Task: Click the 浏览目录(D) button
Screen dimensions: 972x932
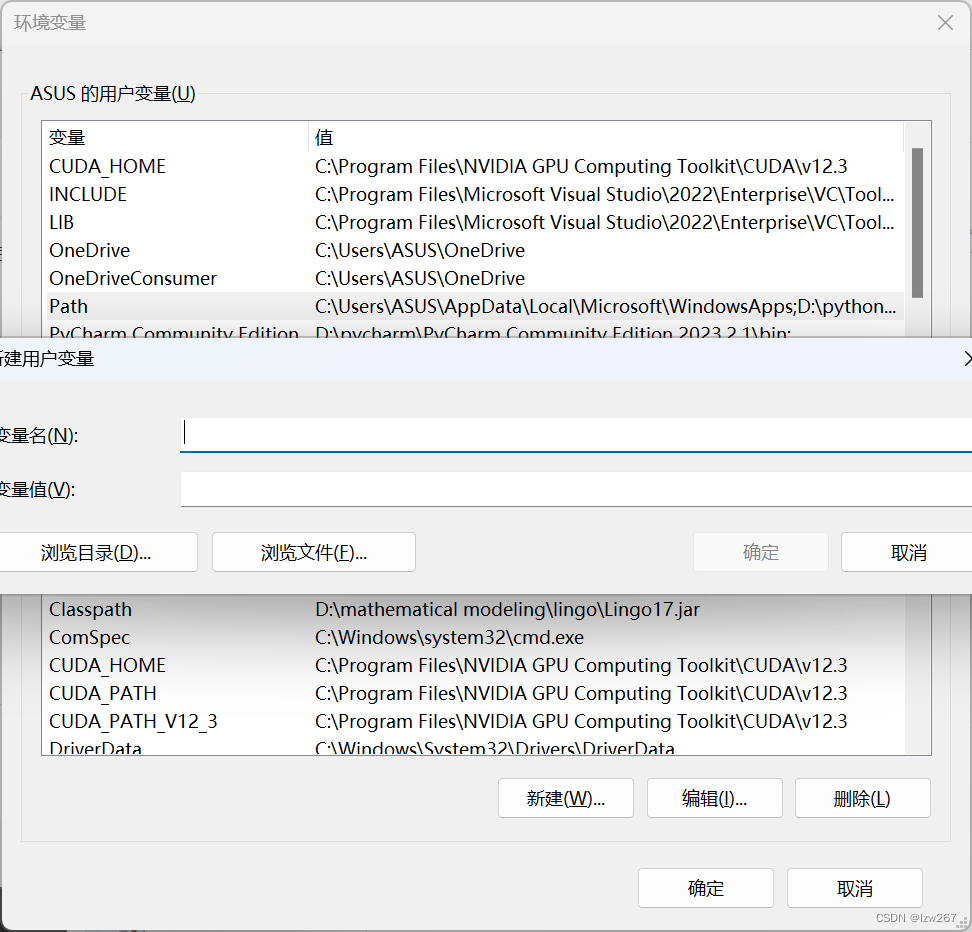Action: click(x=97, y=552)
